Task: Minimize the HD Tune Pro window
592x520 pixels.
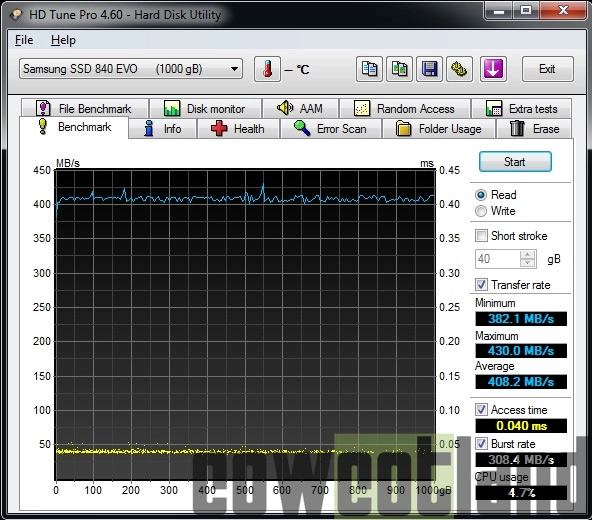Action: pos(499,11)
